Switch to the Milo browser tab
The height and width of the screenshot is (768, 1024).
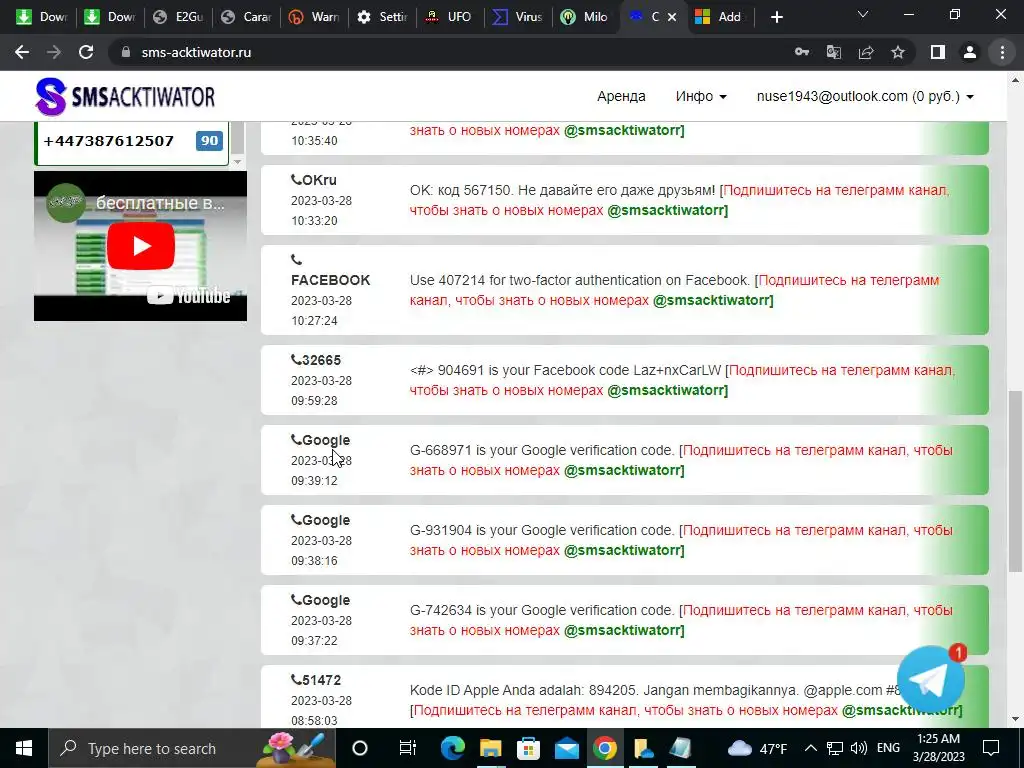pyautogui.click(x=587, y=17)
